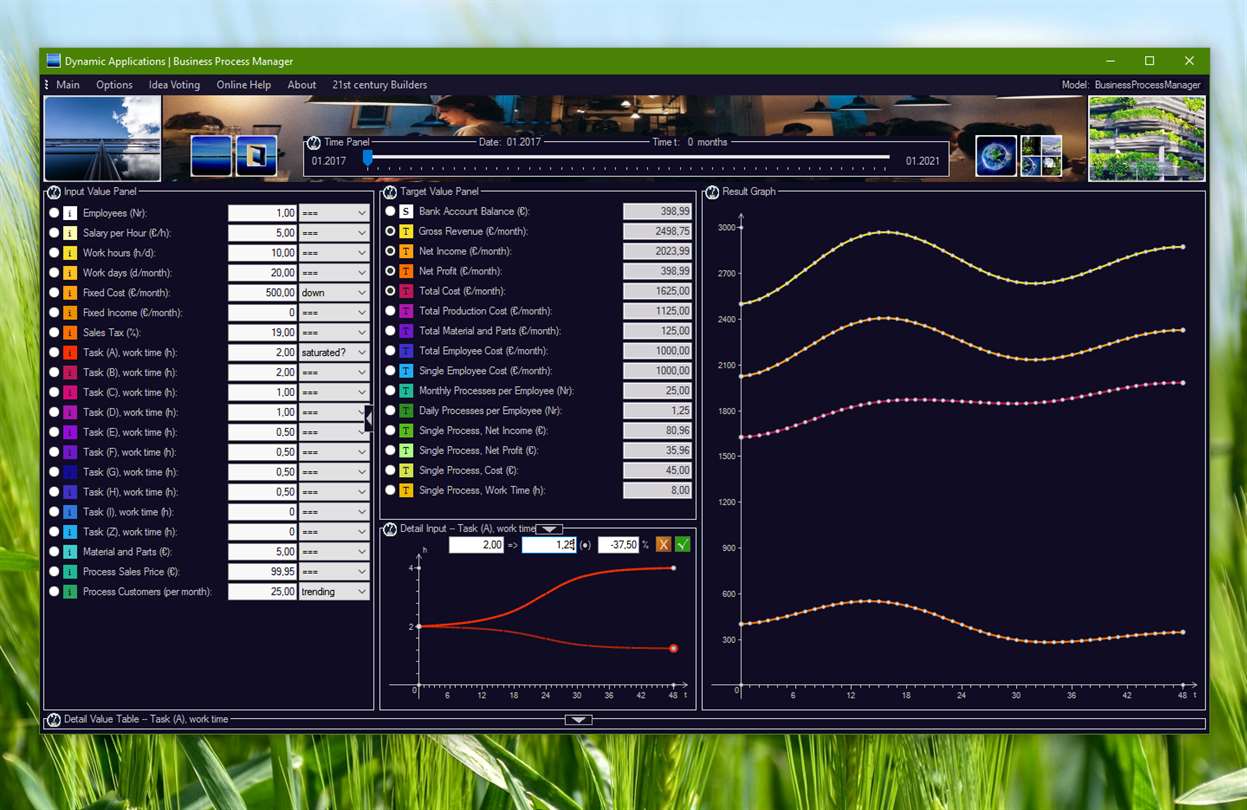Click the door-frame icon in the banner

(256, 156)
